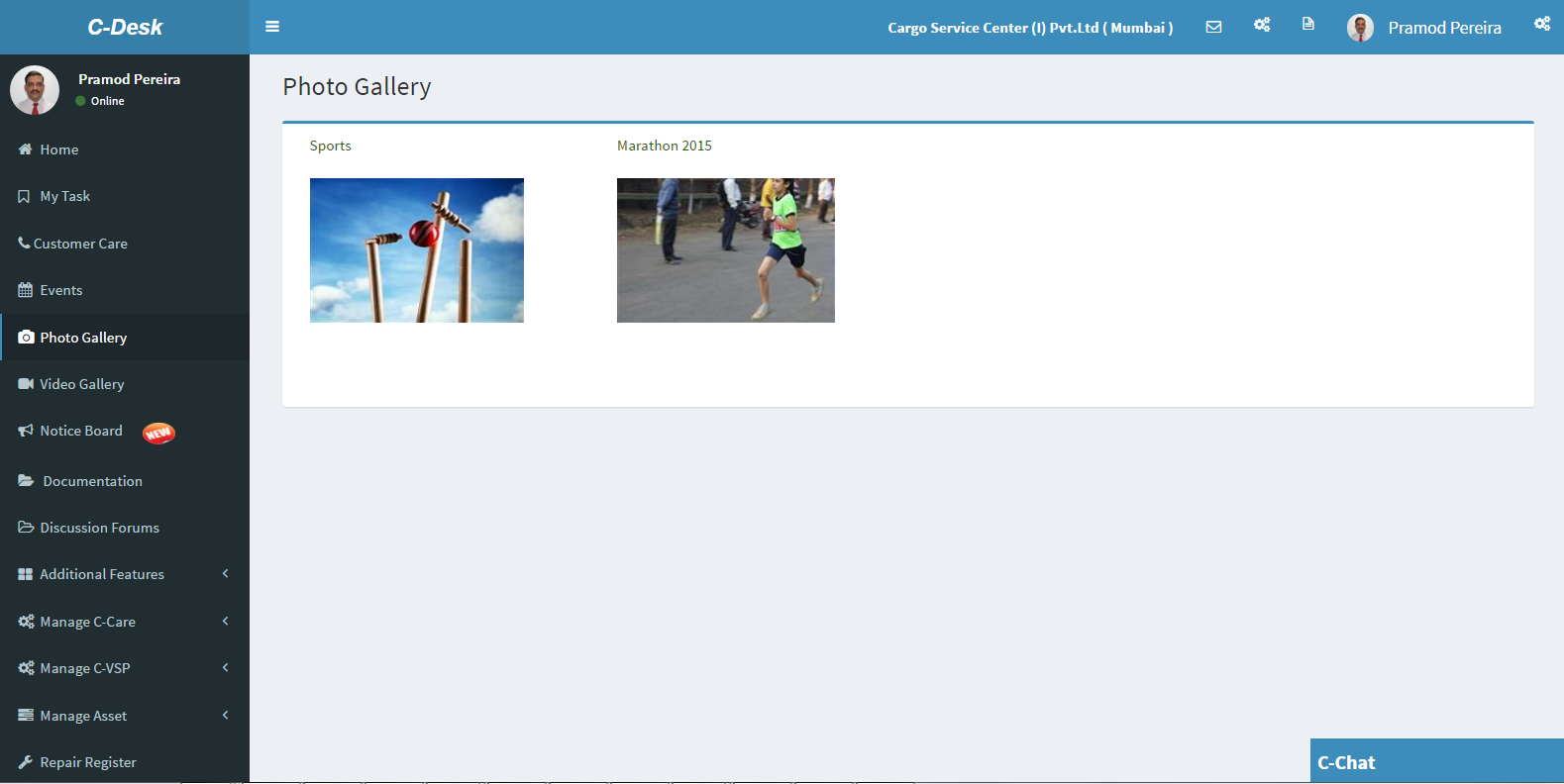Go to Home in the sidebar
The width and height of the screenshot is (1564, 784).
pyautogui.click(x=125, y=149)
